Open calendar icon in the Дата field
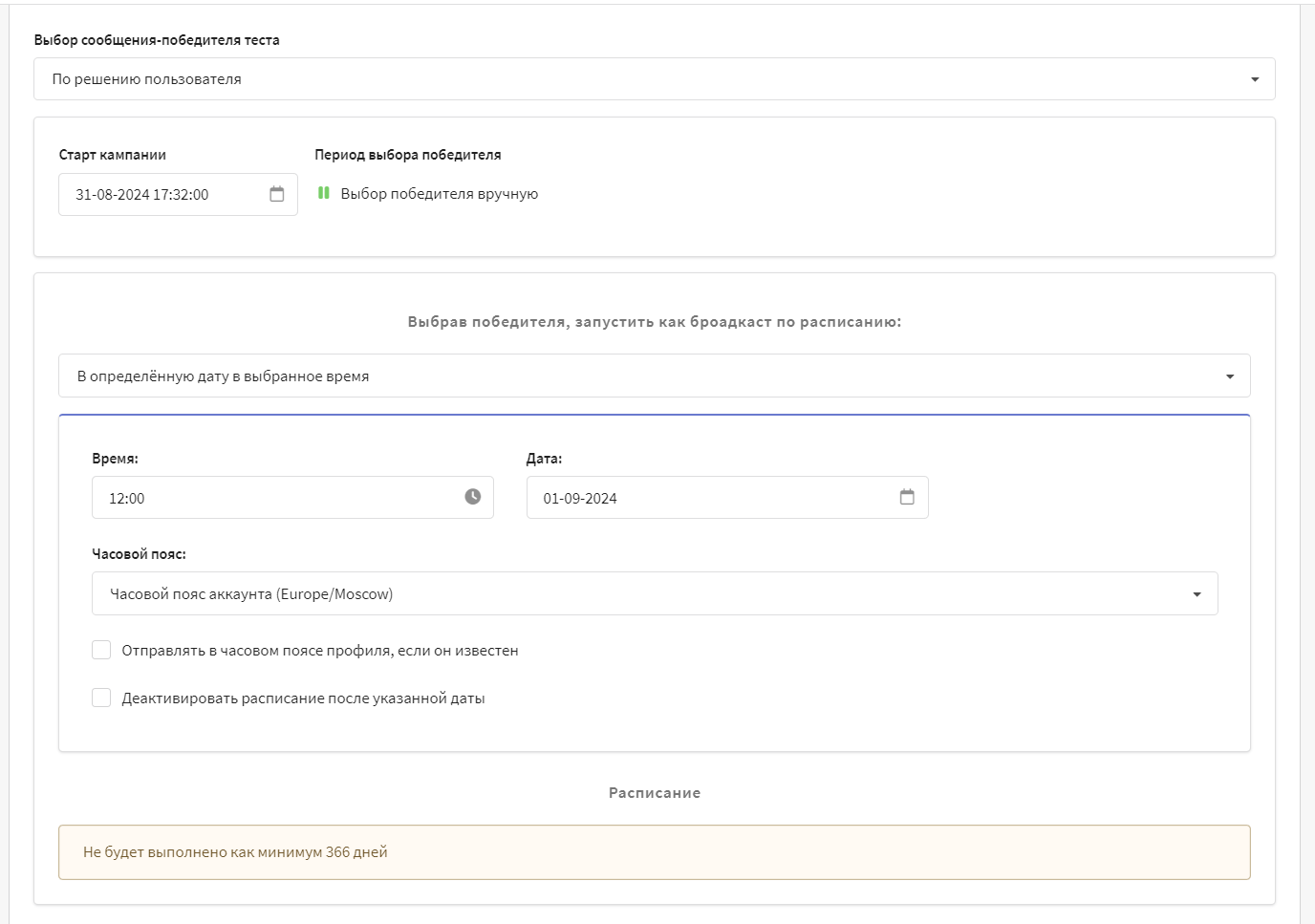 907,497
